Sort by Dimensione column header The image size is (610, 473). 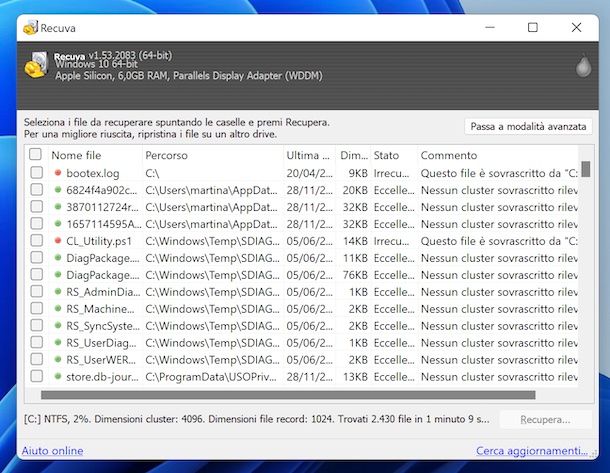tap(353, 155)
